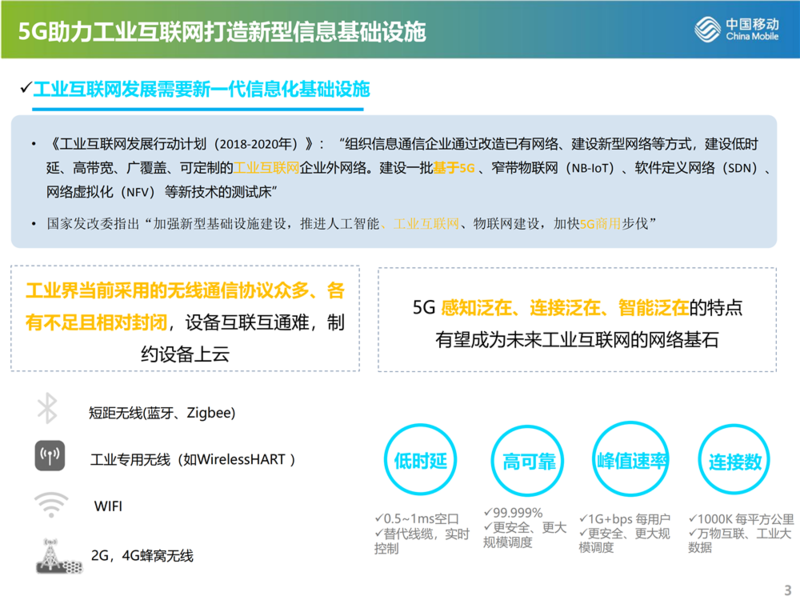The width and height of the screenshot is (800, 600).
Task: Select the 峰值速率 circle badge
Action: coord(632,462)
